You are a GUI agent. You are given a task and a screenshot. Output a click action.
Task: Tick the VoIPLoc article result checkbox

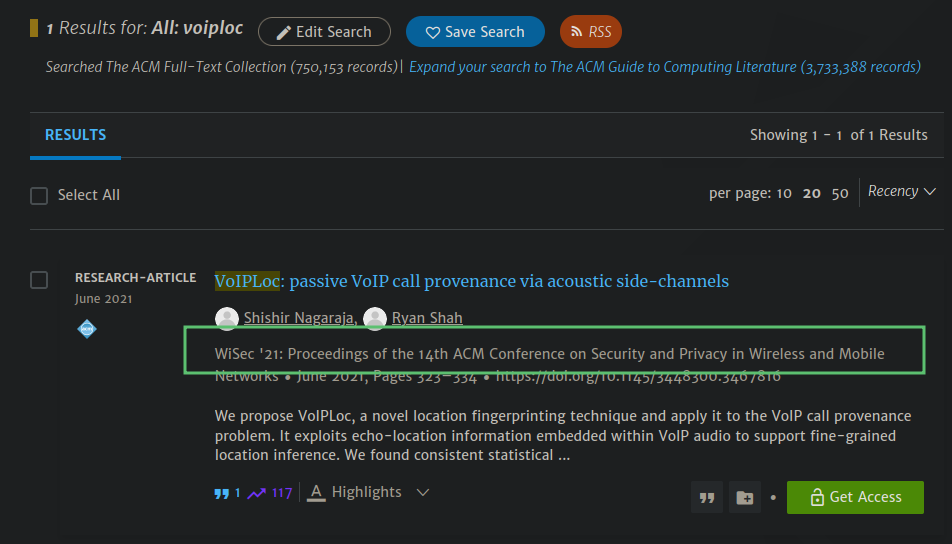(39, 280)
